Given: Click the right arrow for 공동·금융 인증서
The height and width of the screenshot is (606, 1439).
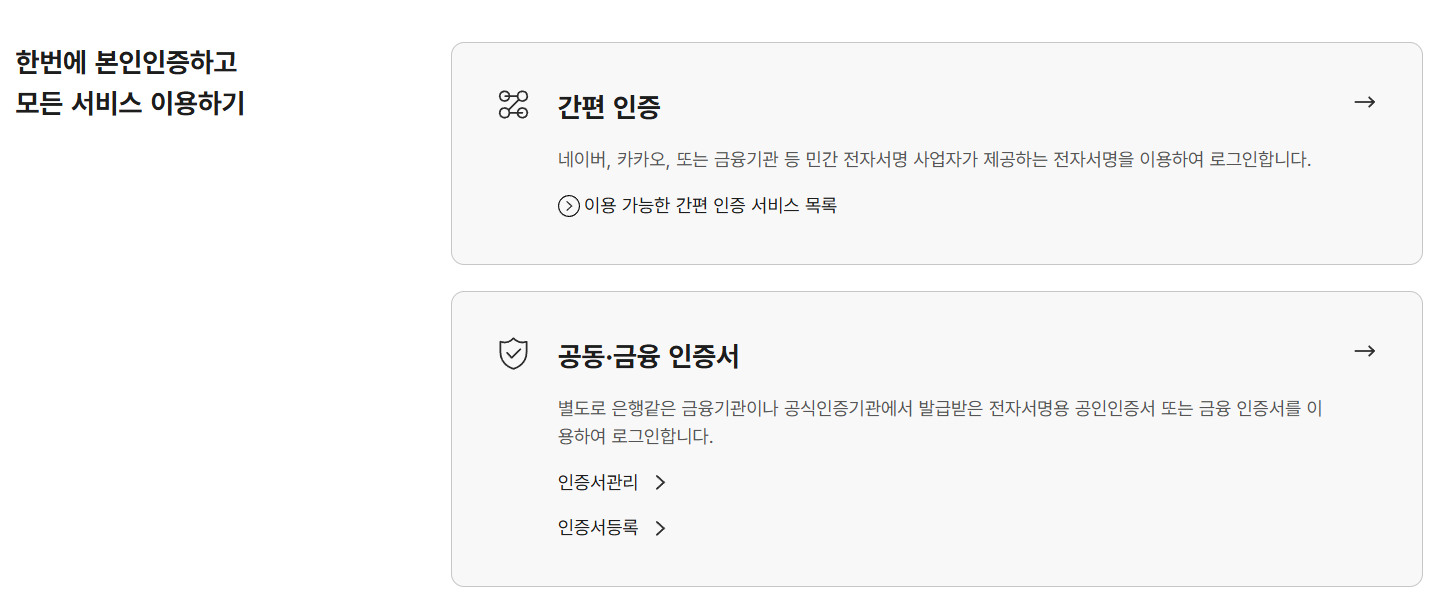Looking at the screenshot, I should (x=1364, y=352).
